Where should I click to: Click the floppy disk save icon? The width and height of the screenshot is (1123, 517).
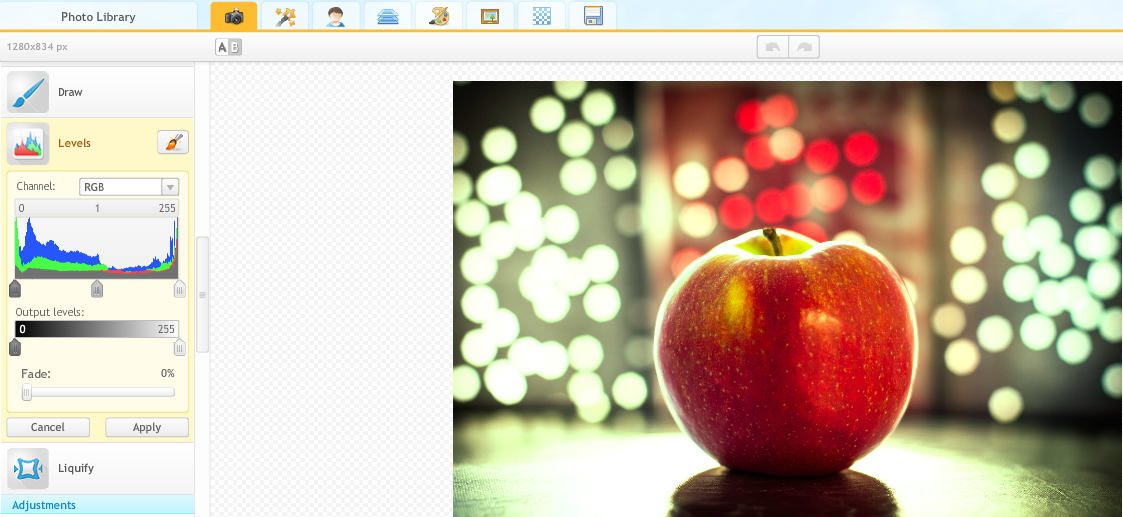tap(592, 16)
